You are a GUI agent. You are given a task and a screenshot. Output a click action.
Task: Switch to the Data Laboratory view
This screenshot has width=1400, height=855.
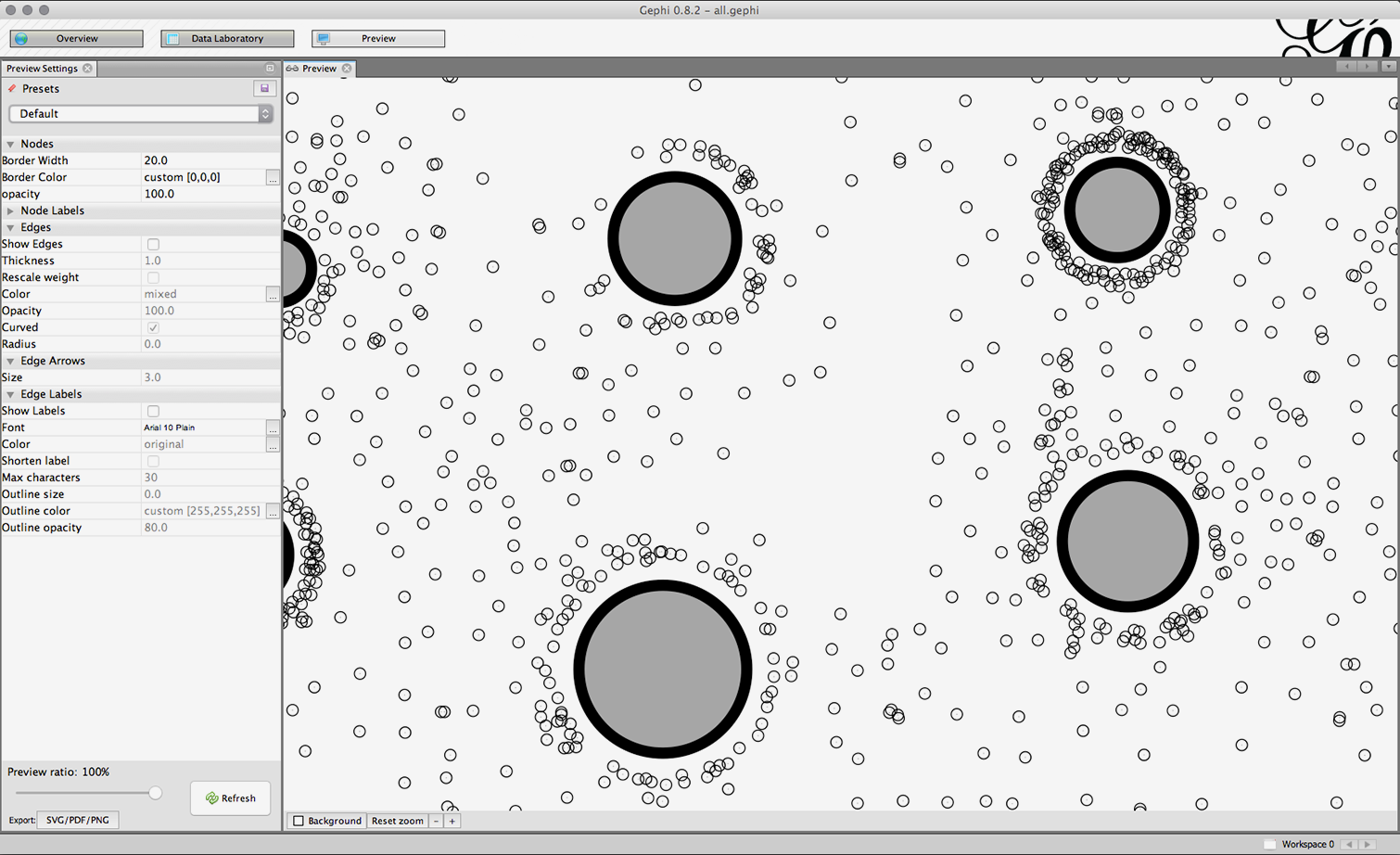227,39
